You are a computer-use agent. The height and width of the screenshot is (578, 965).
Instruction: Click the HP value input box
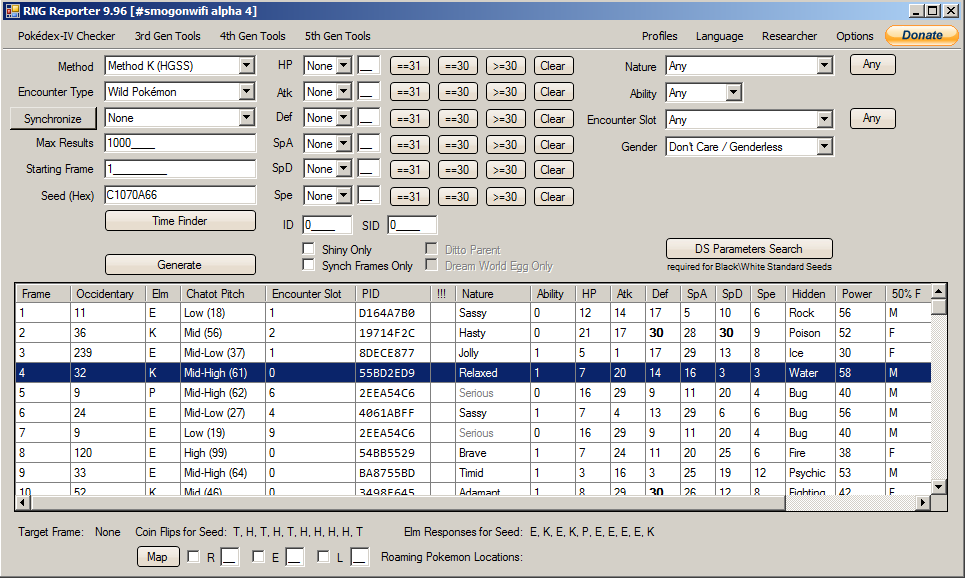[x=369, y=65]
